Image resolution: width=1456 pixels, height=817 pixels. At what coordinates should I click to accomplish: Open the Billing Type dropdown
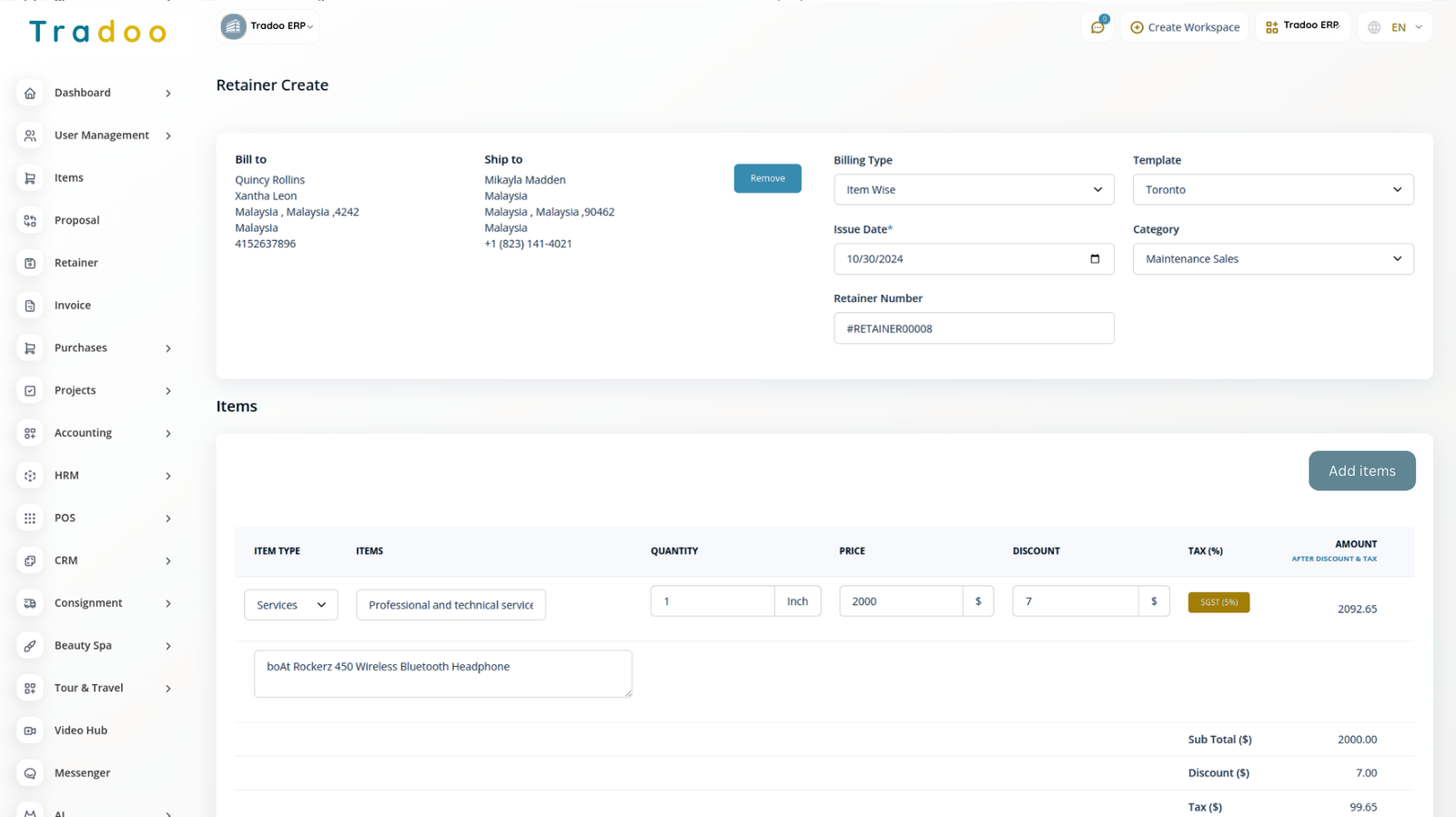pyautogui.click(x=973, y=190)
